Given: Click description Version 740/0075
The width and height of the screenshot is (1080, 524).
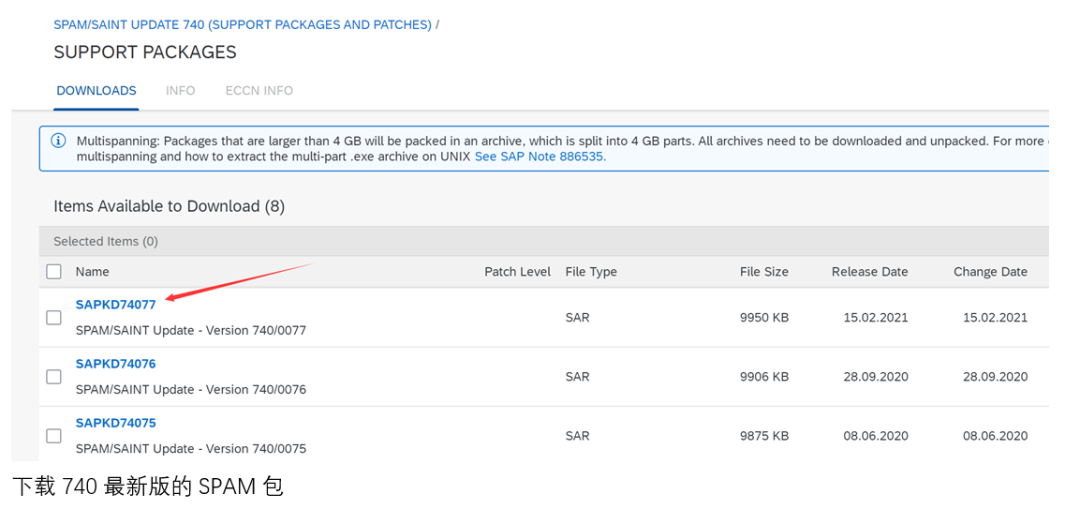Looking at the screenshot, I should tap(191, 449).
